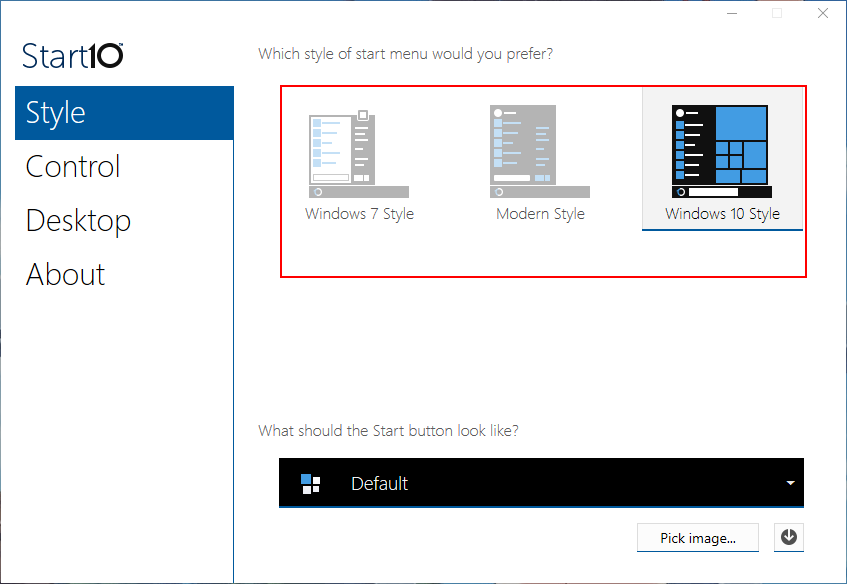
Task: Click the download arrow icon beside Pick image
Action: (x=789, y=537)
